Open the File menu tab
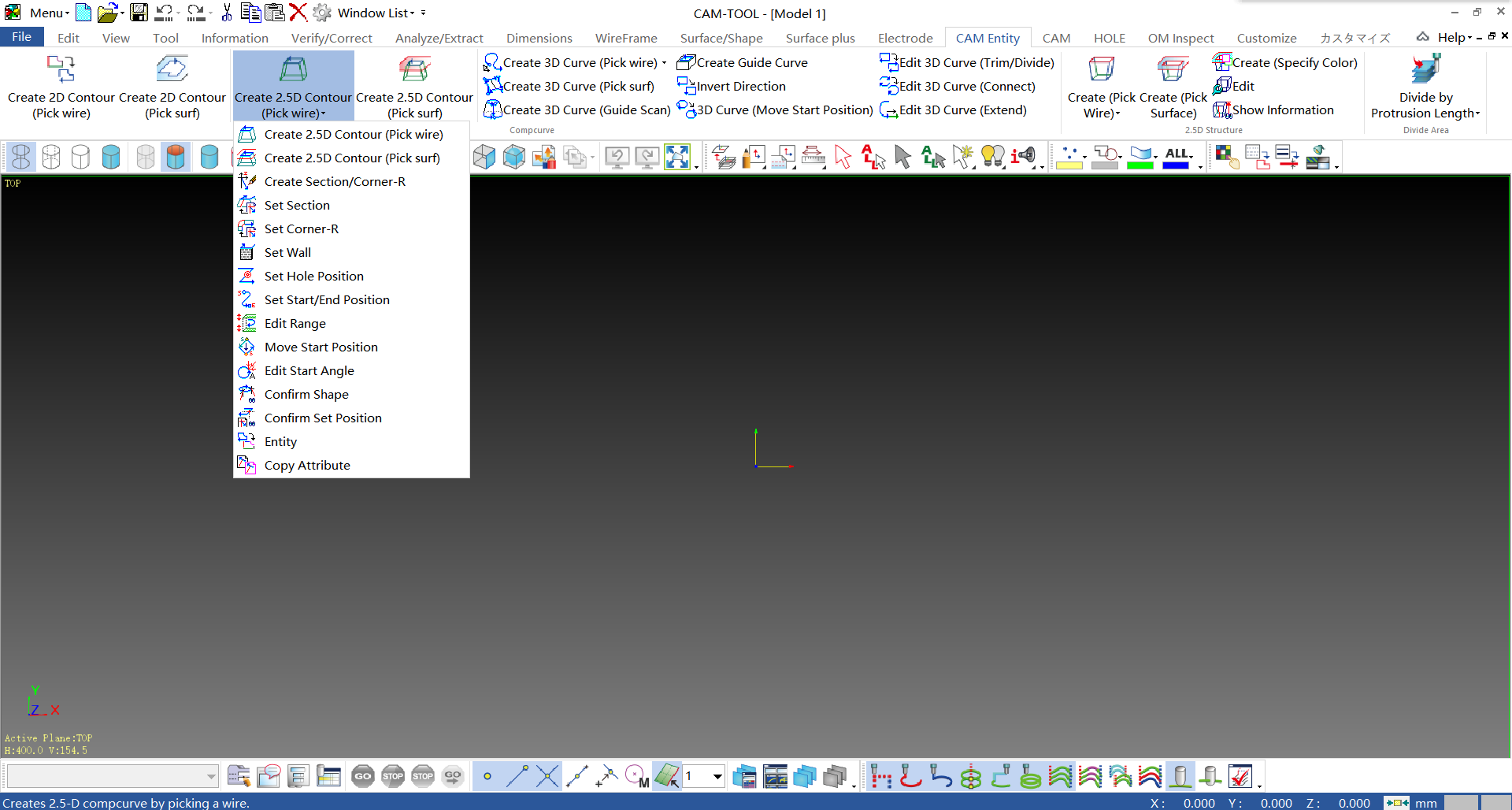Image resolution: width=1512 pixels, height=810 pixels. click(x=22, y=37)
